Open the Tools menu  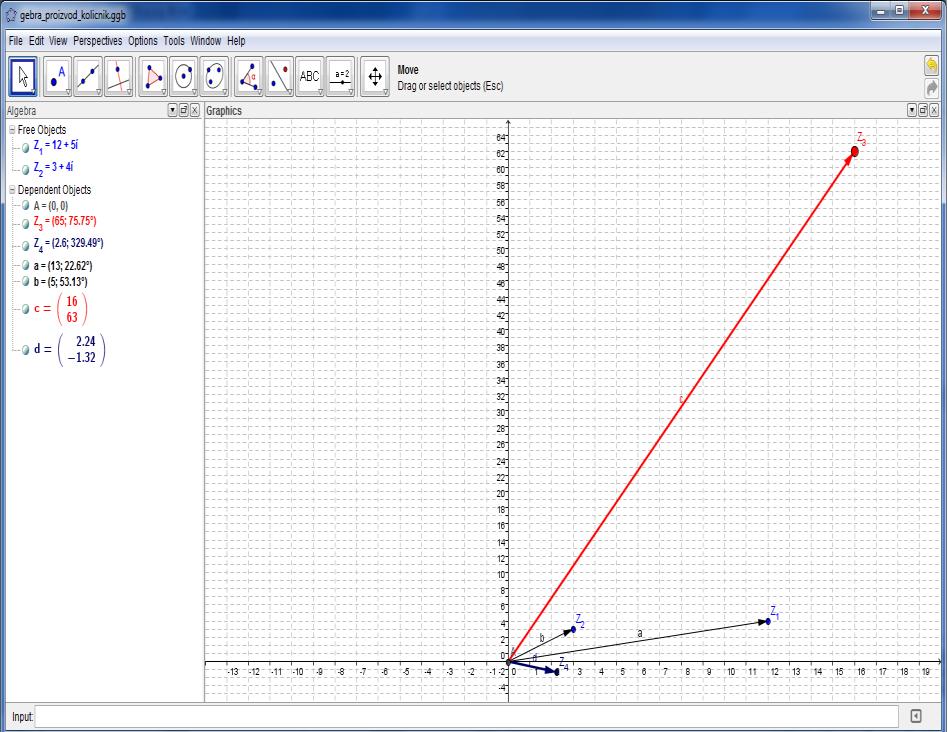174,40
